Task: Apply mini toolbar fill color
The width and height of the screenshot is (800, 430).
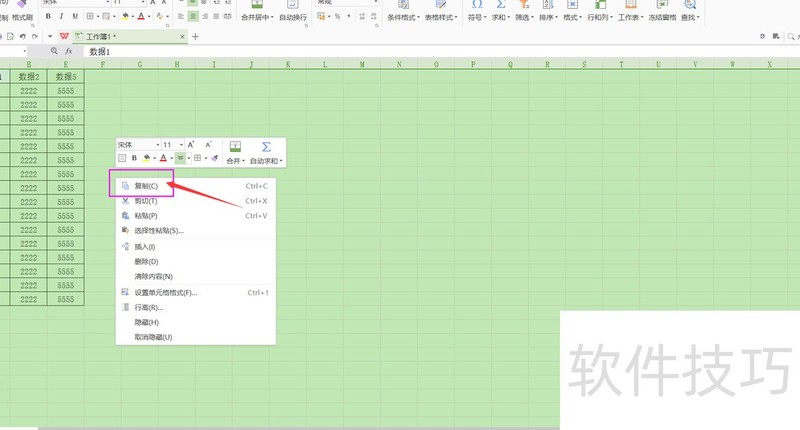Action: click(x=146, y=158)
